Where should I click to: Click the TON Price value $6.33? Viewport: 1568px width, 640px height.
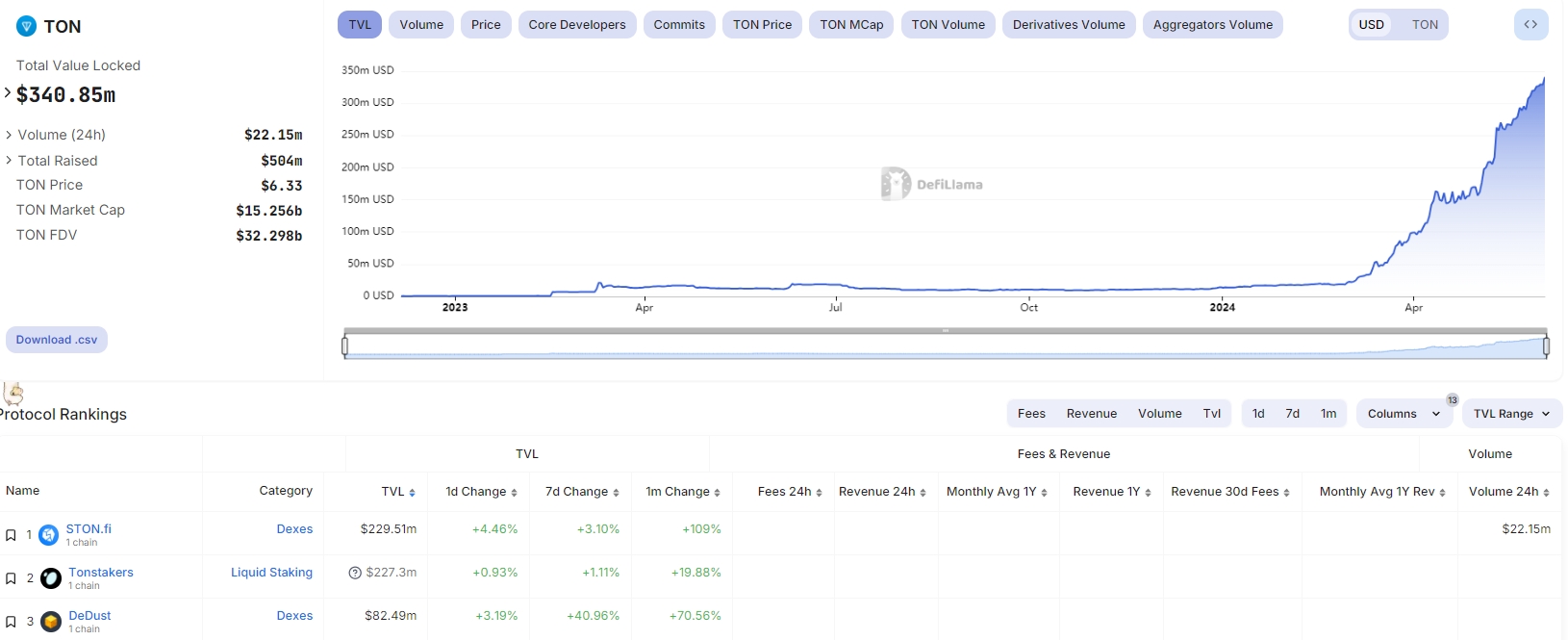point(282,186)
